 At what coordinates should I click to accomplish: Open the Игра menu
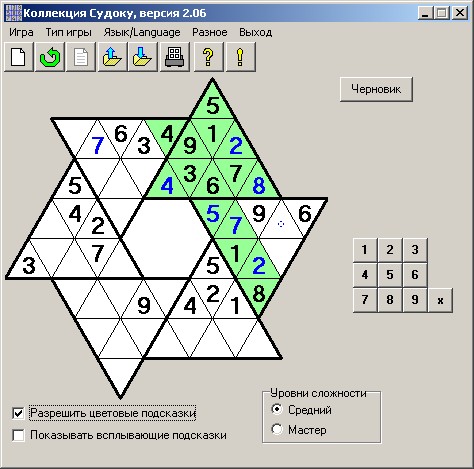click(x=21, y=32)
